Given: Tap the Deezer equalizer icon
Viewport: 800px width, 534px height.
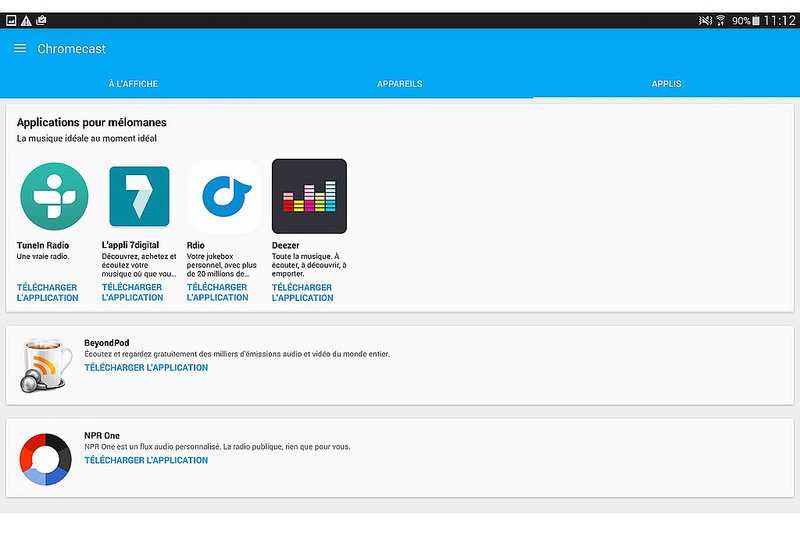Looking at the screenshot, I should pyautogui.click(x=309, y=196).
